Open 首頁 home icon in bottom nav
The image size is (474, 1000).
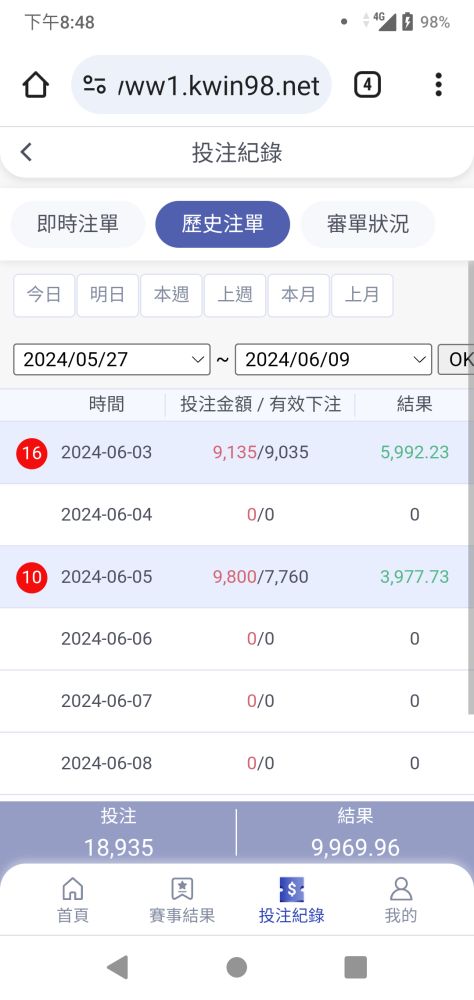click(73, 889)
